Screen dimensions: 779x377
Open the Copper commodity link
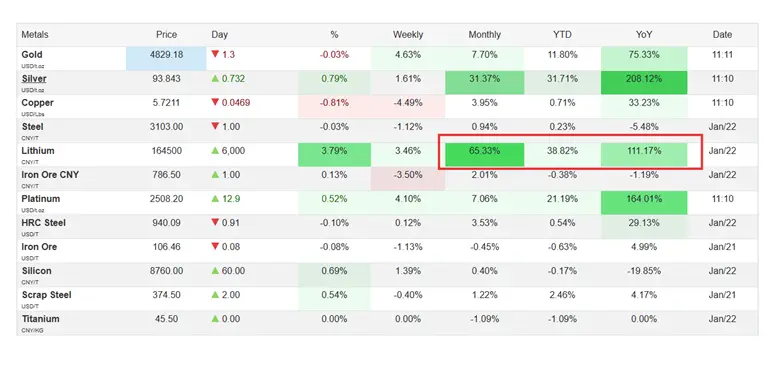(37, 103)
